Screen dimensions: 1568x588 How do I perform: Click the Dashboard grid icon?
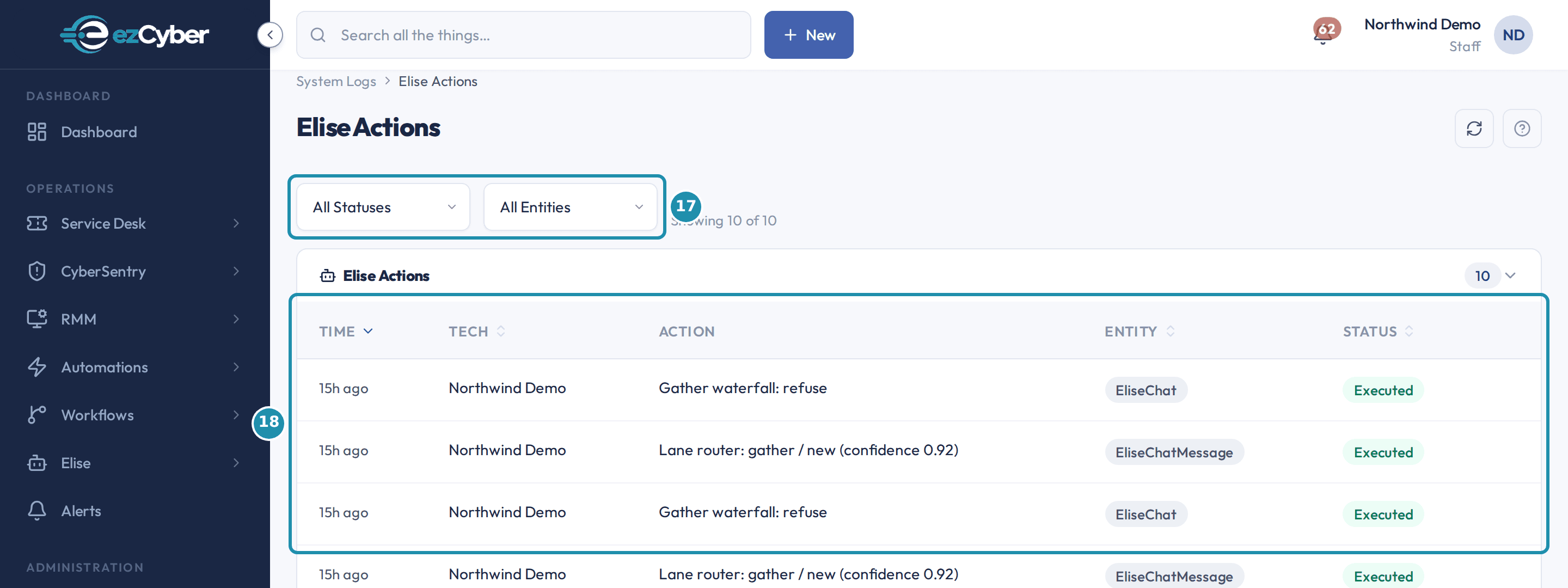pyautogui.click(x=36, y=131)
